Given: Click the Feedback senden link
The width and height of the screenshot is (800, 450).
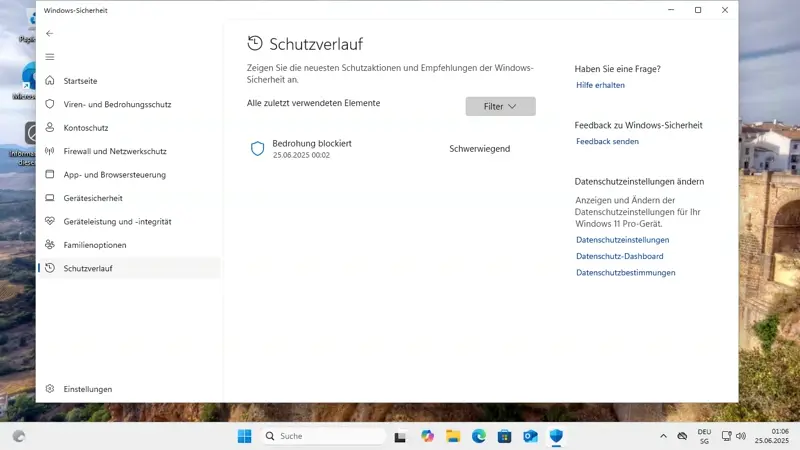Looking at the screenshot, I should pyautogui.click(x=607, y=141).
